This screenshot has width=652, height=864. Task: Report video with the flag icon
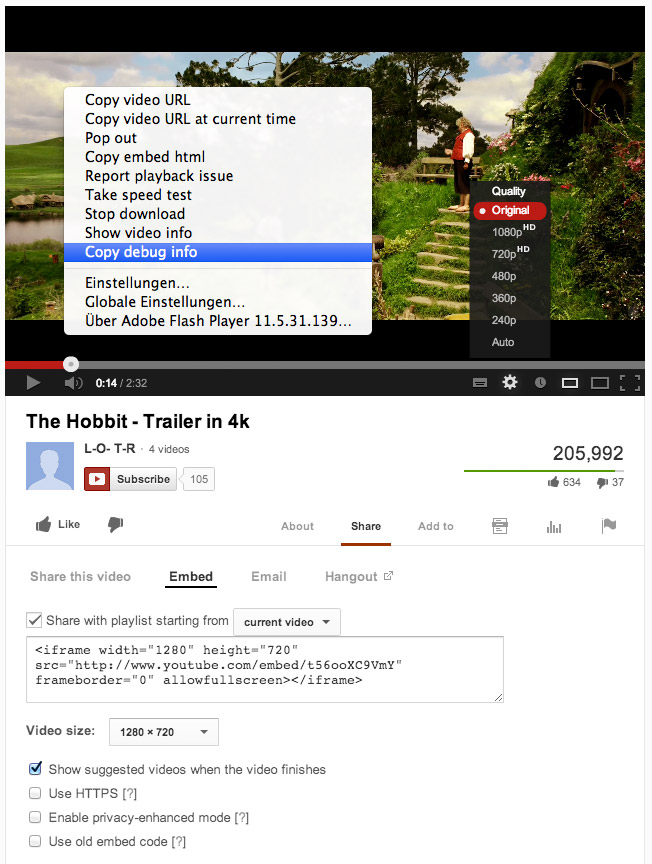click(x=608, y=526)
